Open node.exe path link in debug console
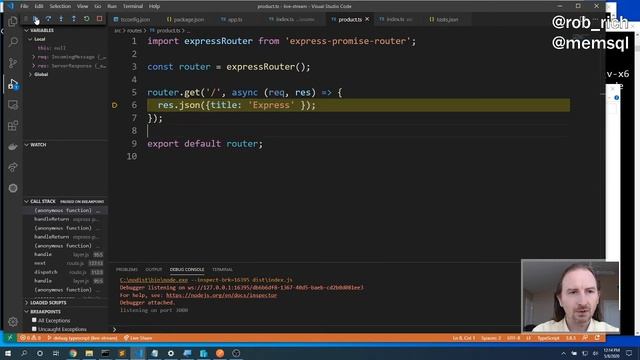640x360 pixels. (154, 280)
